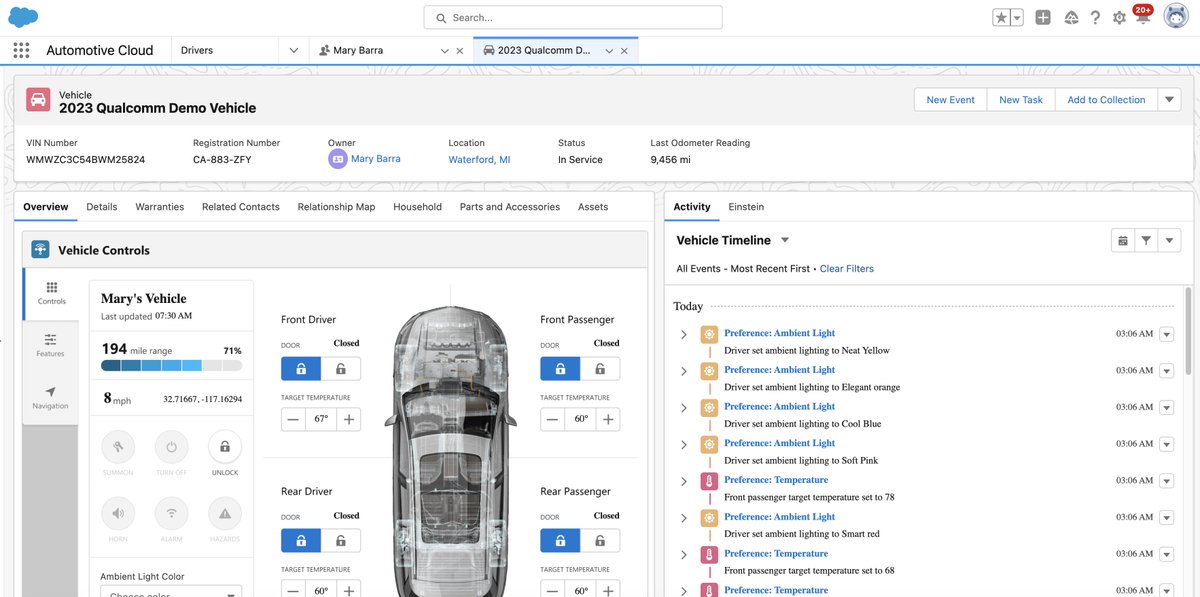This screenshot has width=1200, height=597.
Task: Activate the Summon vehicle control
Action: (x=118, y=448)
